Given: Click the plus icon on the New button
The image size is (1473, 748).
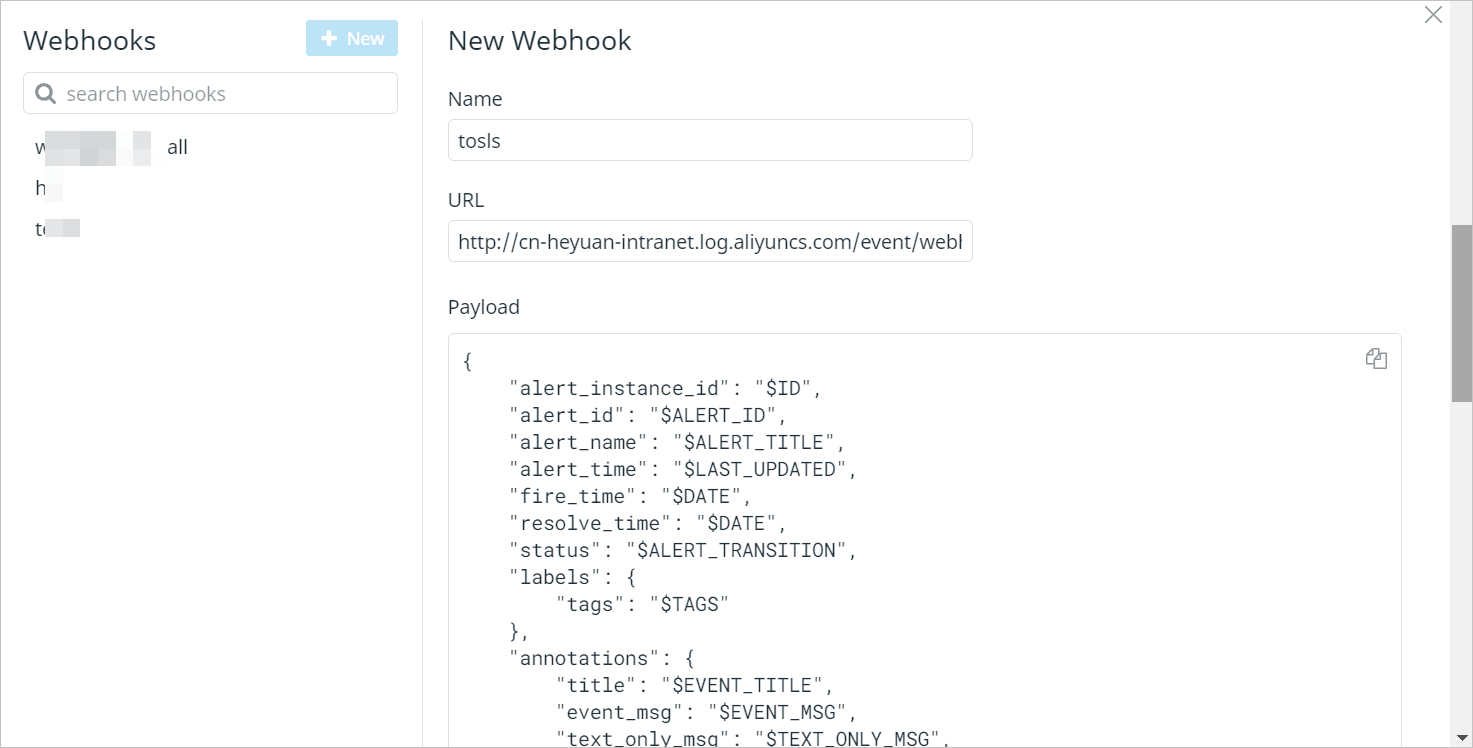Looking at the screenshot, I should (331, 38).
